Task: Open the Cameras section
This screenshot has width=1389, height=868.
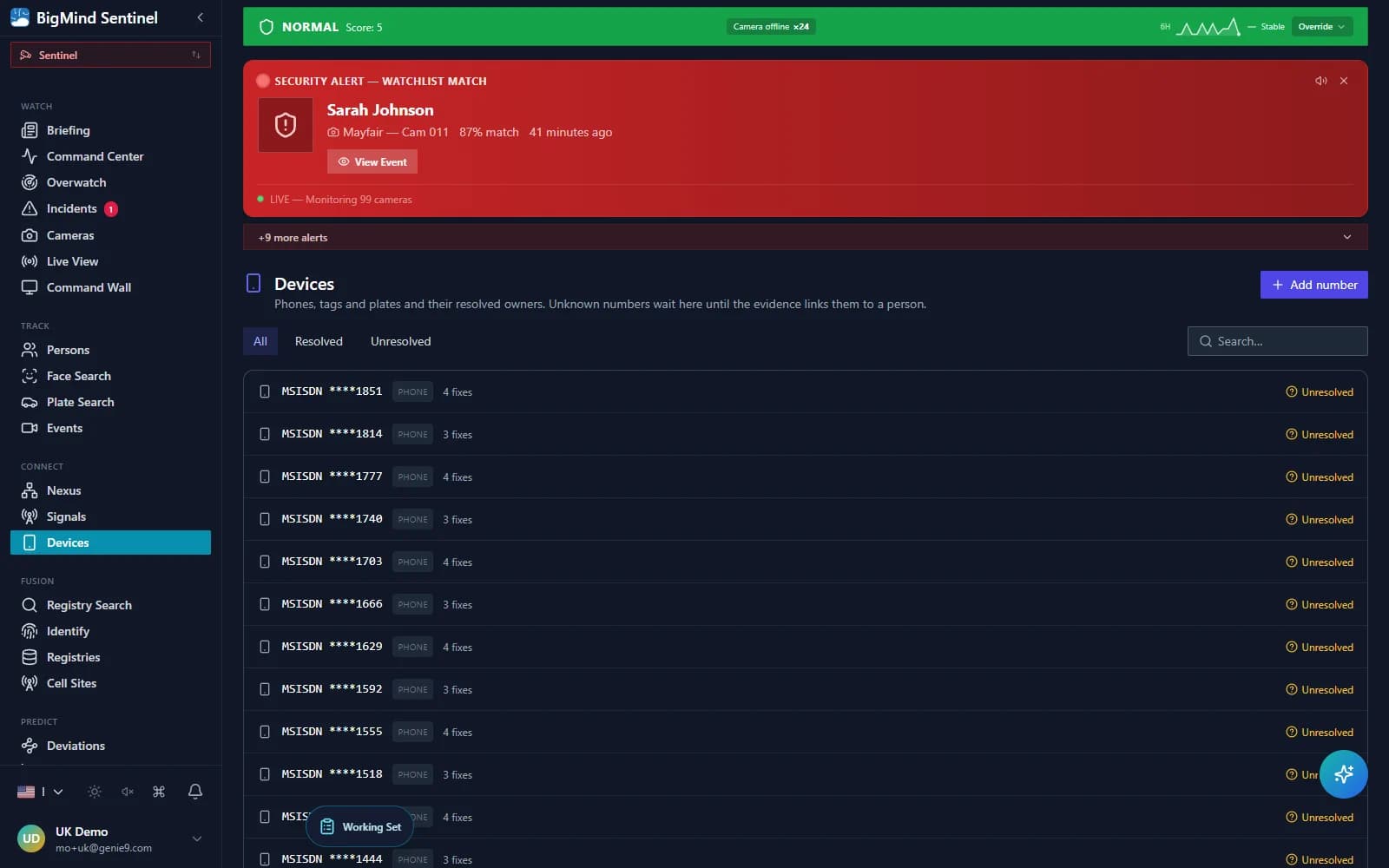Action: (110, 235)
